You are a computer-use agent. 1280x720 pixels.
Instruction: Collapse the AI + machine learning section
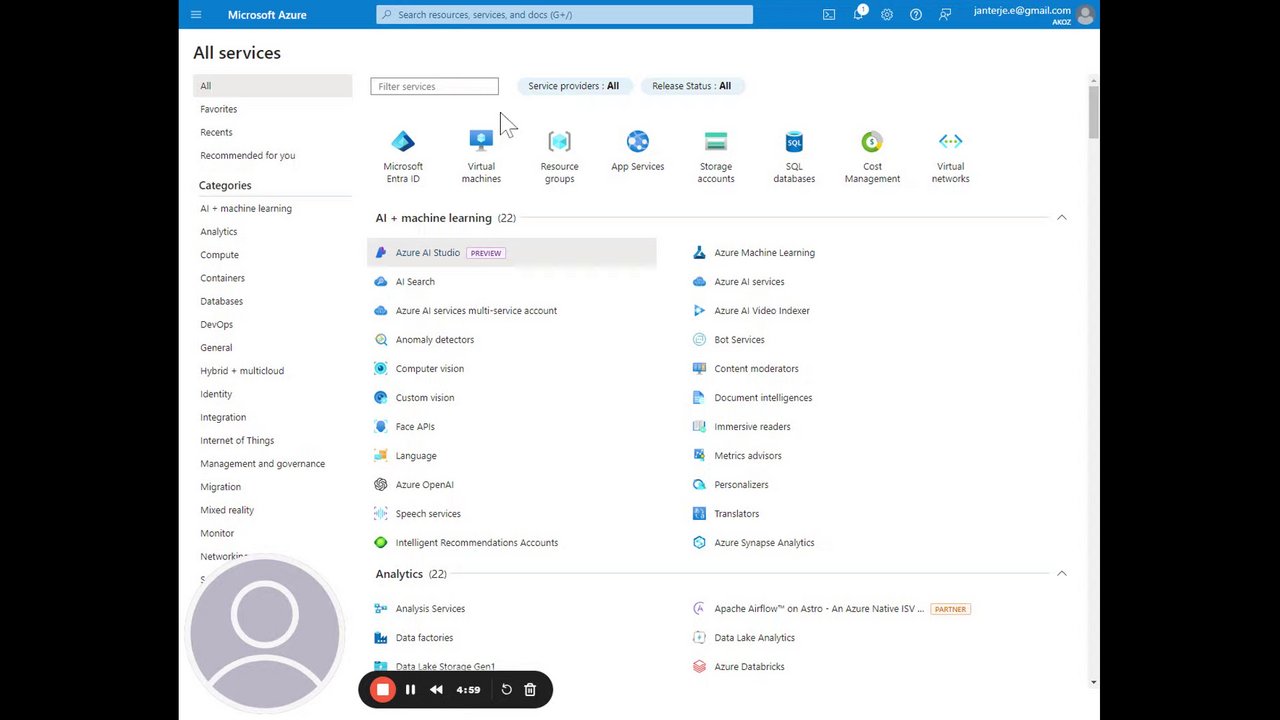coord(1062,218)
